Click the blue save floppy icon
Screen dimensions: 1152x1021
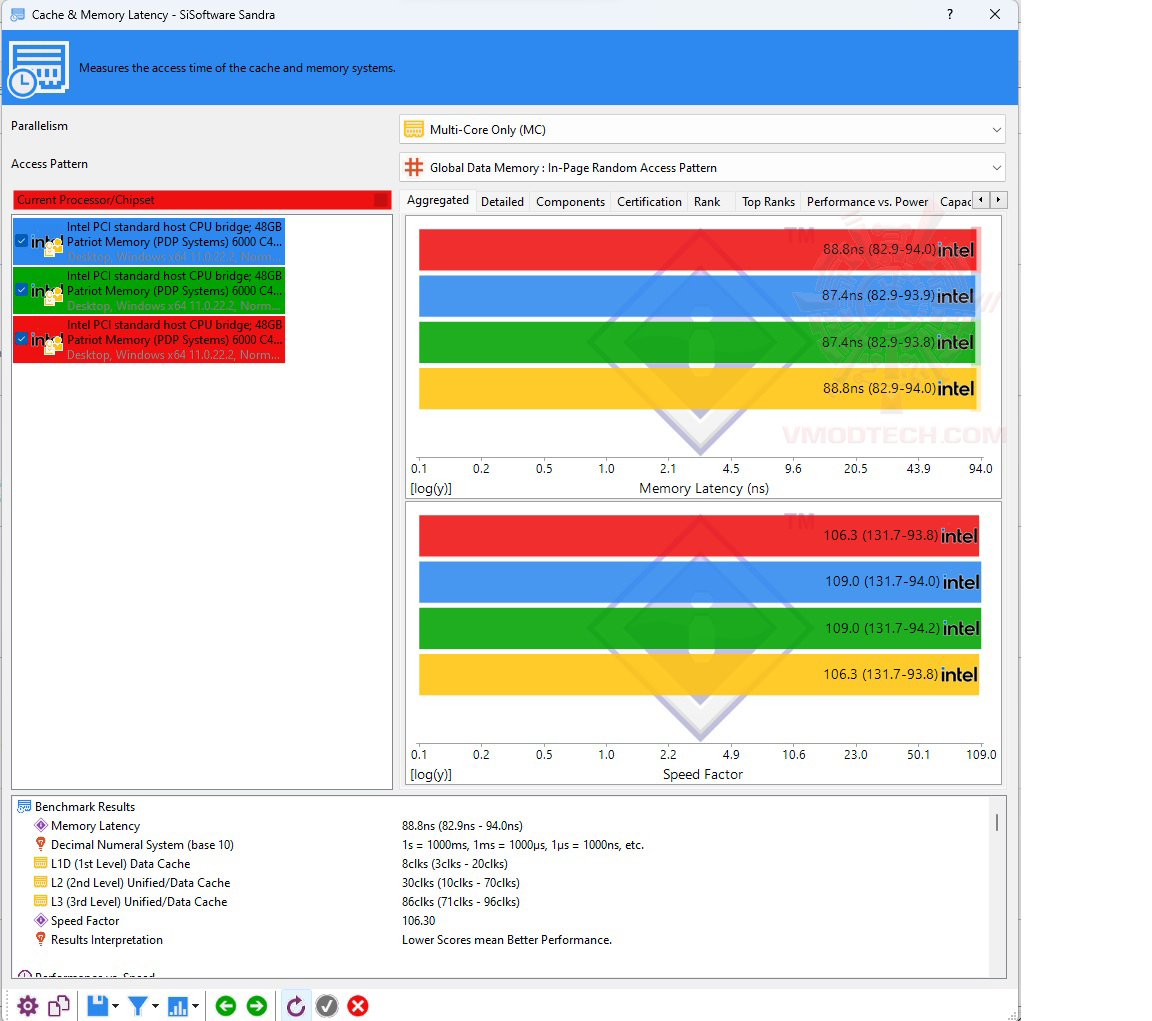tap(98, 1006)
